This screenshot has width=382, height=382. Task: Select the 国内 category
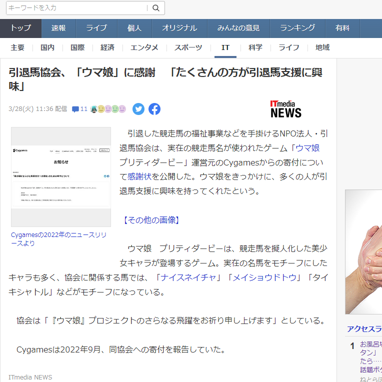click(x=47, y=48)
